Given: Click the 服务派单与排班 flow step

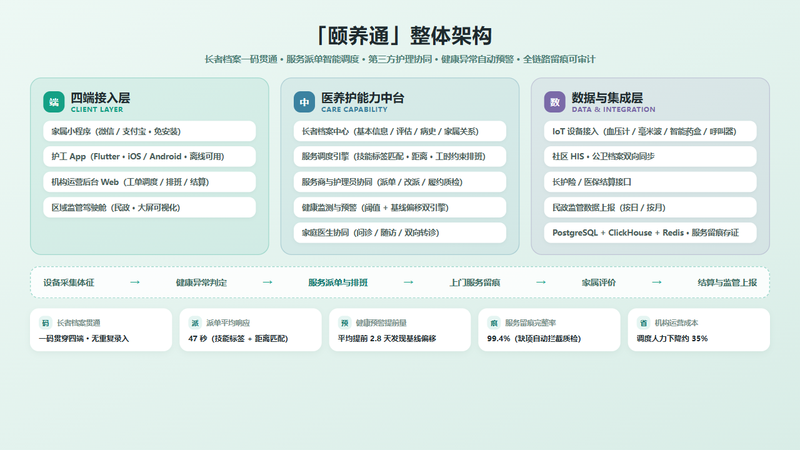Looking at the screenshot, I should [338, 283].
